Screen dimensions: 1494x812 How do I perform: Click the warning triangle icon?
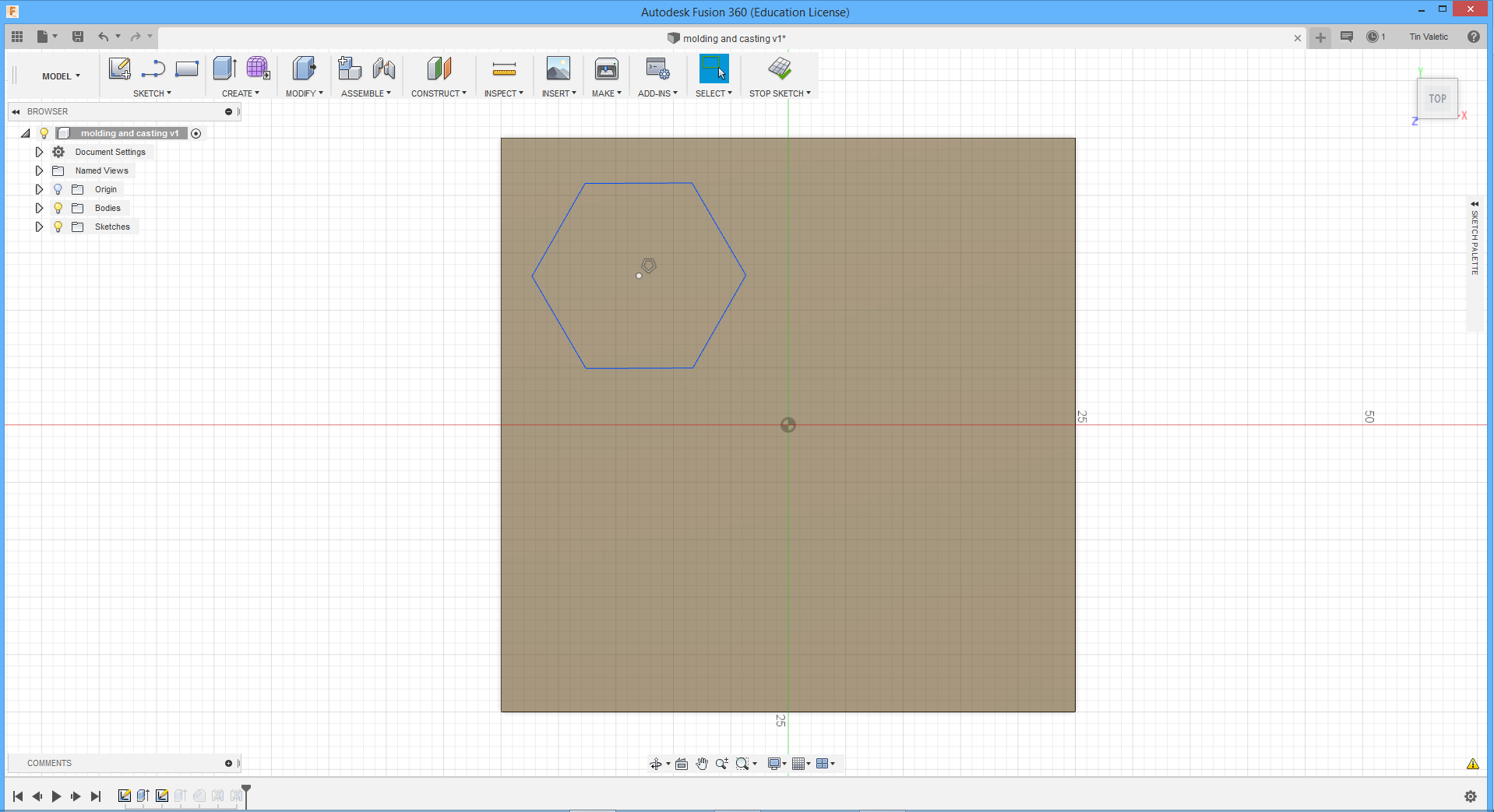click(x=1473, y=764)
